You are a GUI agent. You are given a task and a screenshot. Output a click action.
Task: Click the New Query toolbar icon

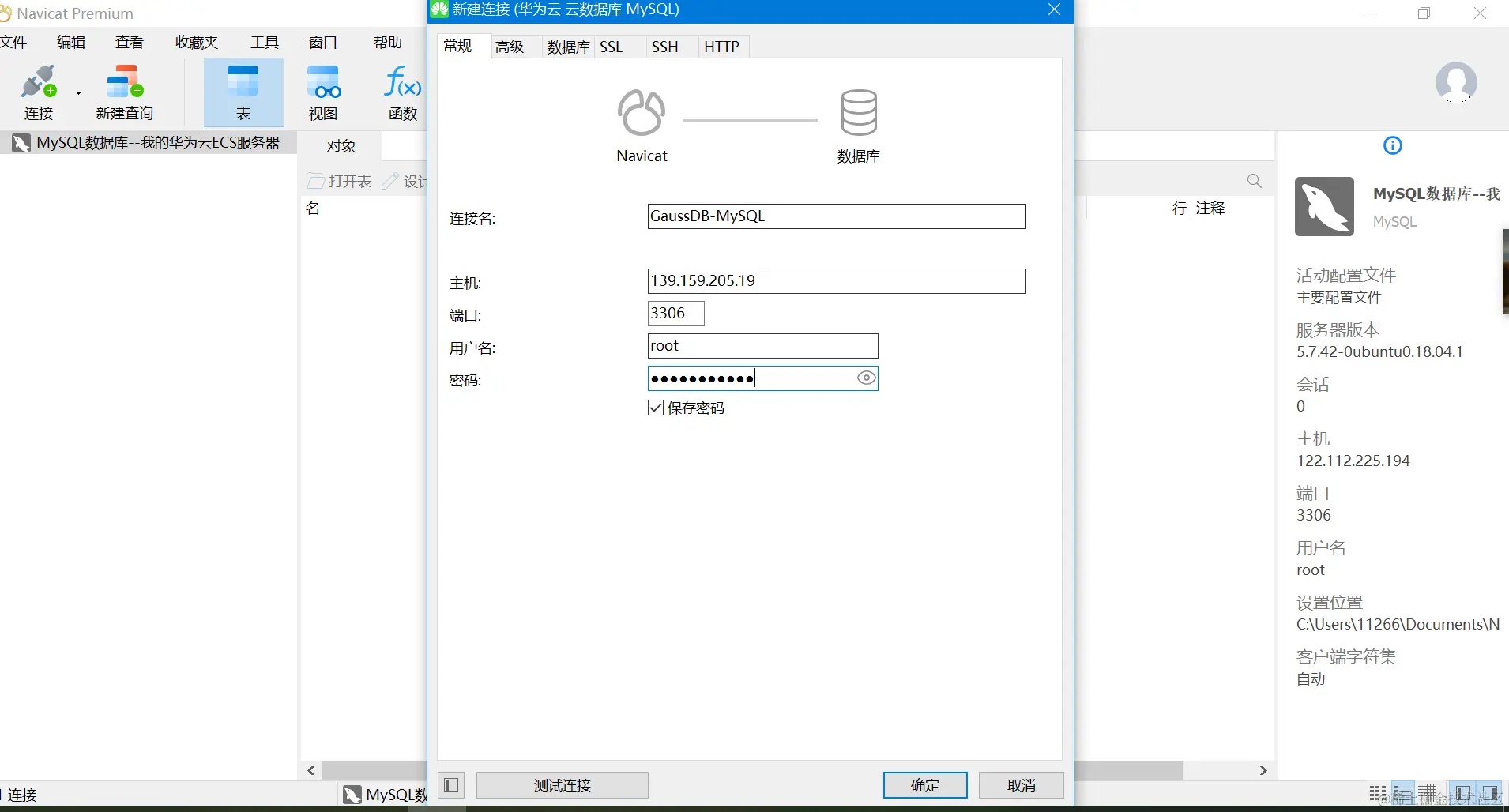coord(125,92)
